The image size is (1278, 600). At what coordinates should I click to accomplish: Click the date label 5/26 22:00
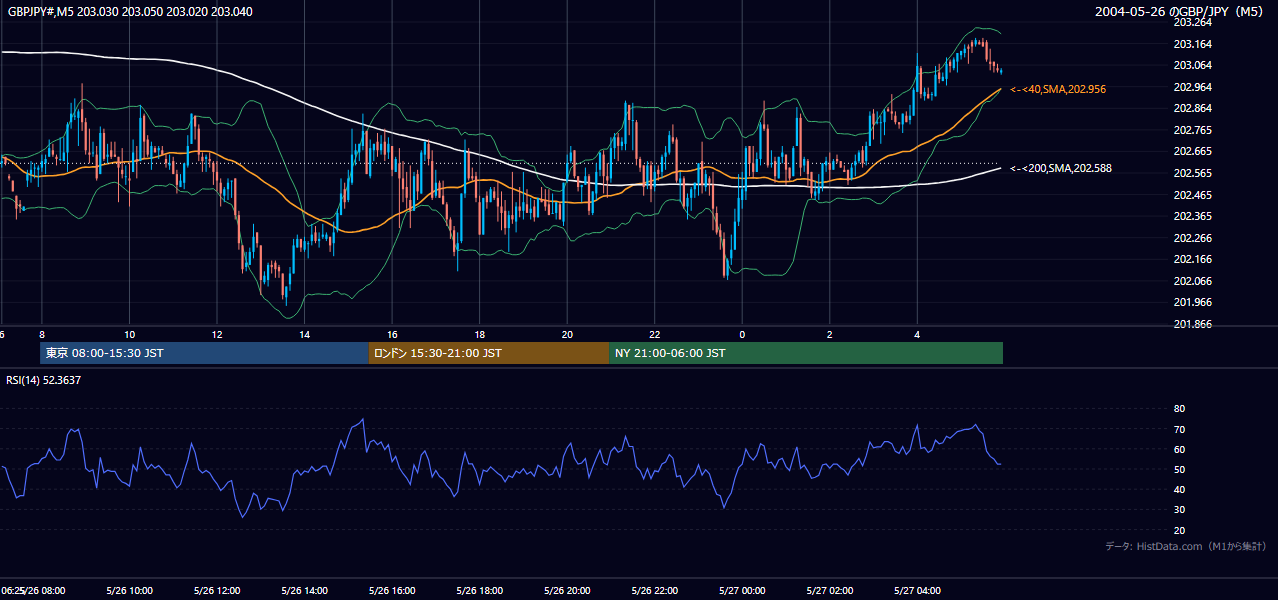coord(655,591)
